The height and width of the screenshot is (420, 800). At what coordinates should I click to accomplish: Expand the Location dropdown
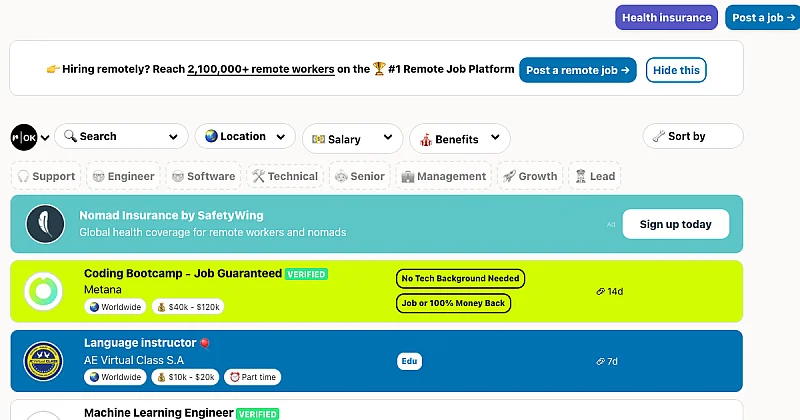click(245, 137)
